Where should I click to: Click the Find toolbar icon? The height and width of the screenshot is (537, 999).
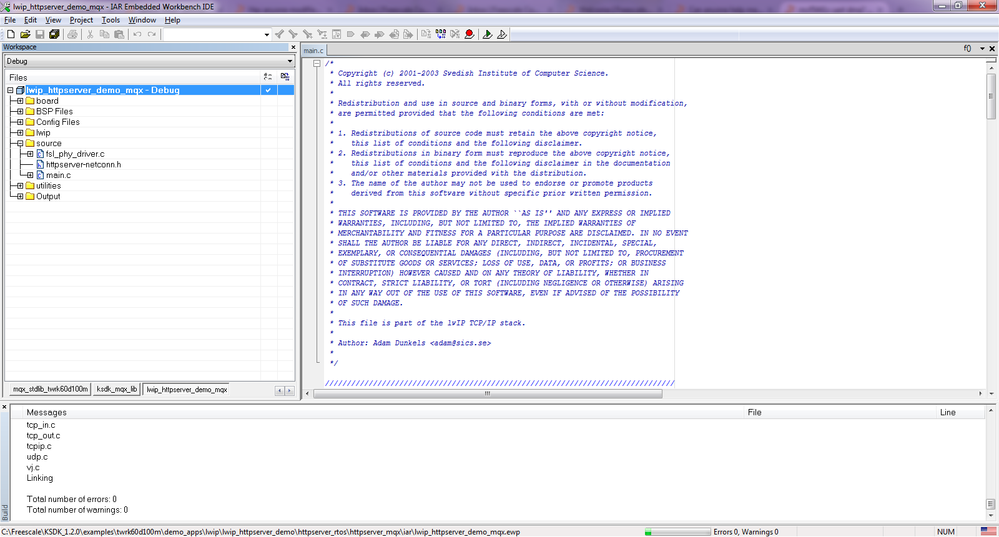tap(308, 34)
